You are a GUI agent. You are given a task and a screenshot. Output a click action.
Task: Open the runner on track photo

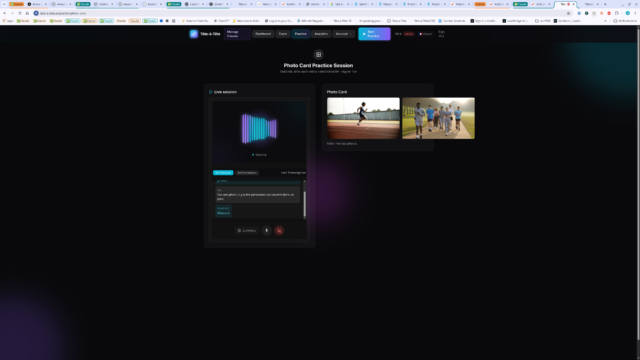pyautogui.click(x=363, y=118)
